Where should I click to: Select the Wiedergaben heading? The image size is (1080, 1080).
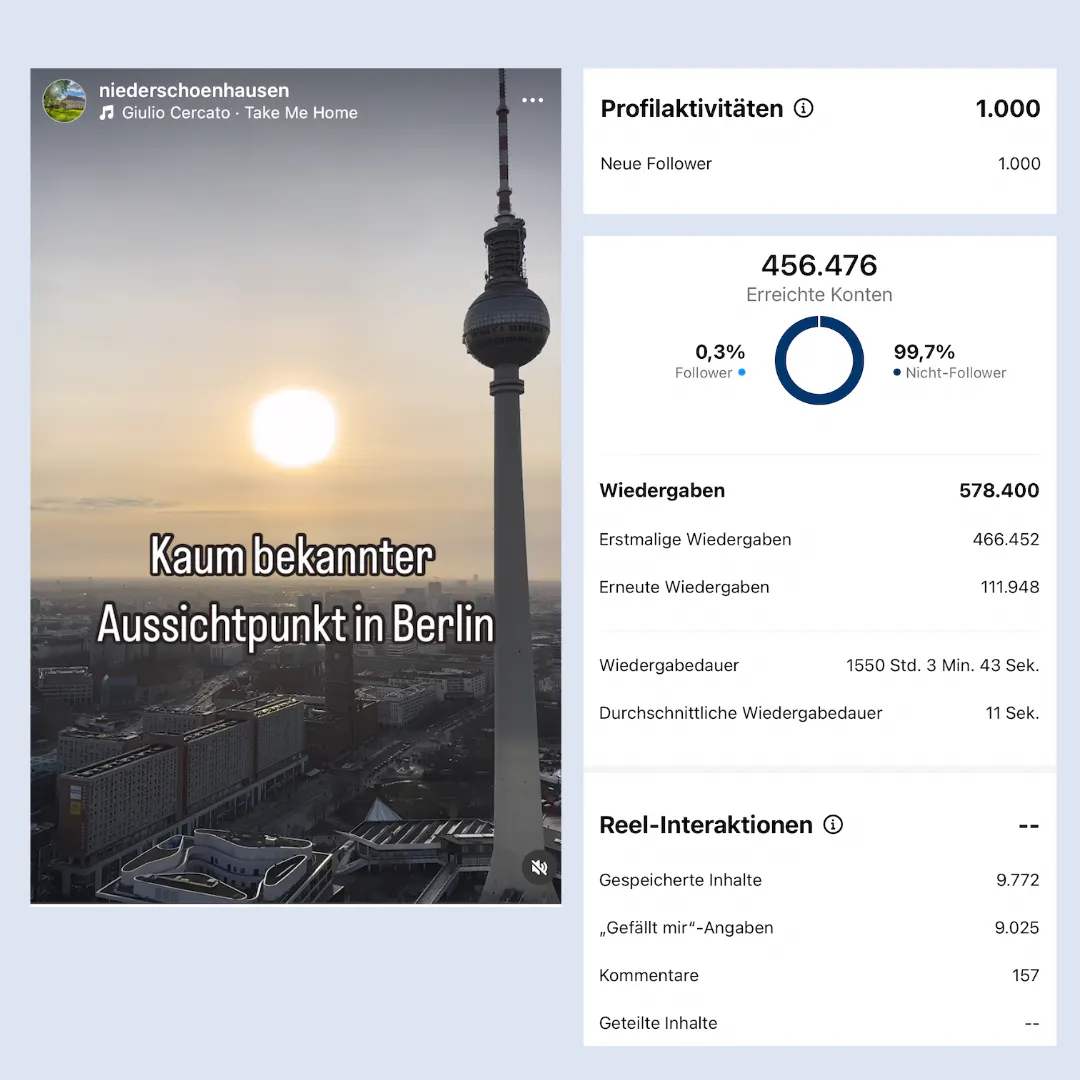[662, 490]
